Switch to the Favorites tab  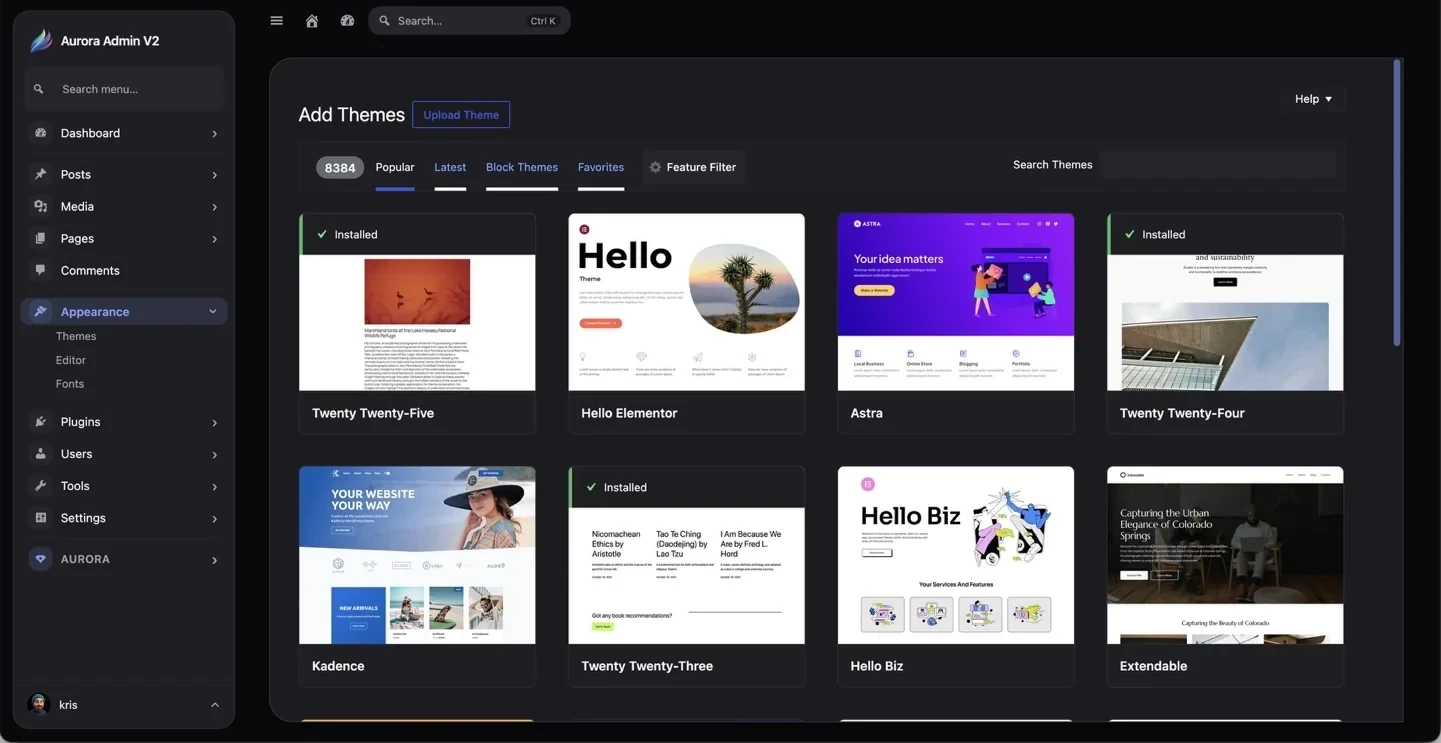coord(601,167)
